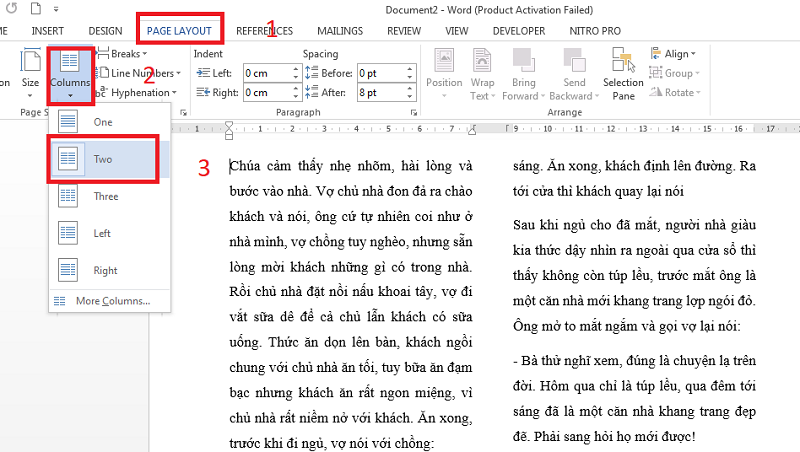Click the Spacing After icon
The image size is (800, 452).
[311, 92]
